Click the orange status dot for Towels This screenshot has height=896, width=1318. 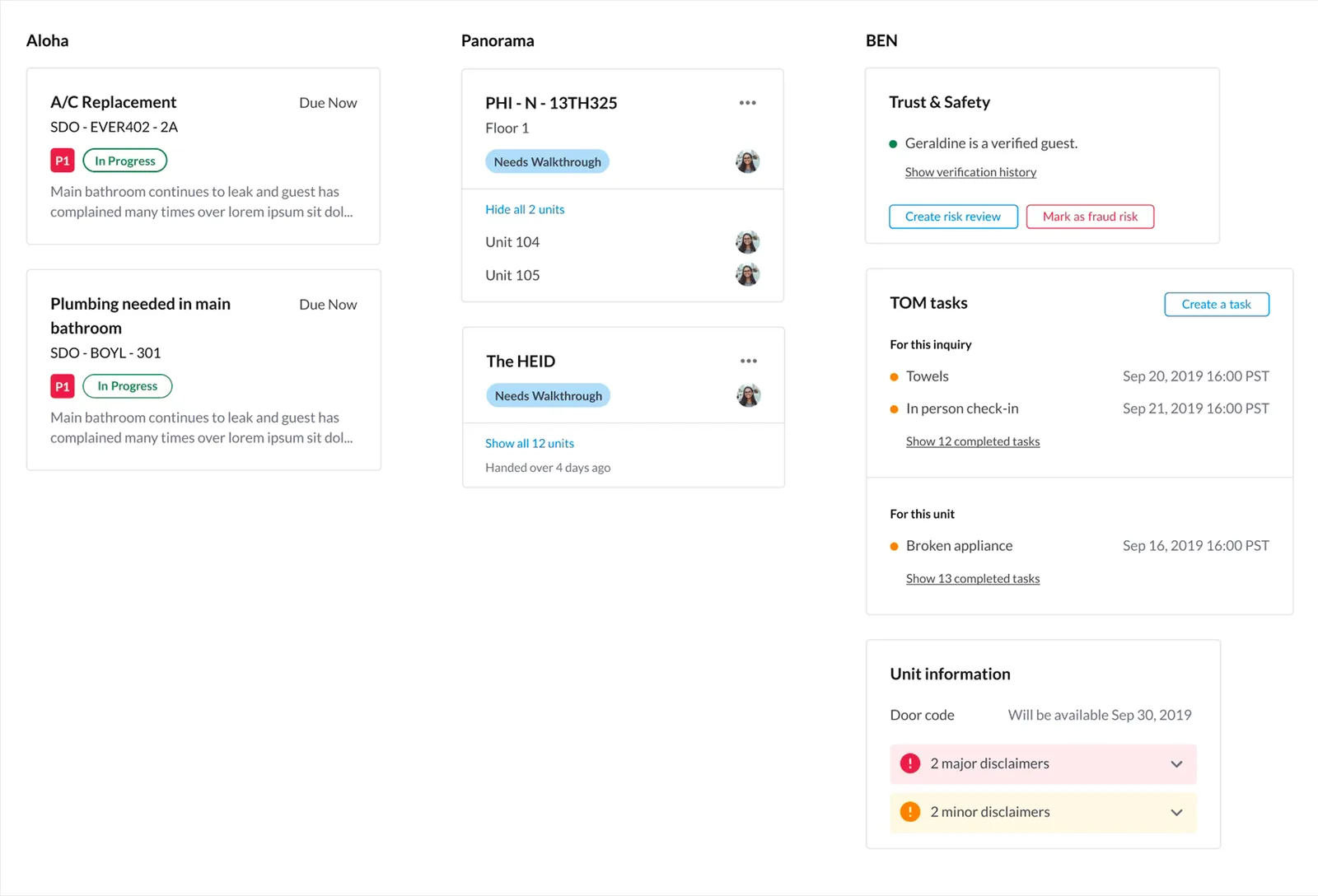894,377
